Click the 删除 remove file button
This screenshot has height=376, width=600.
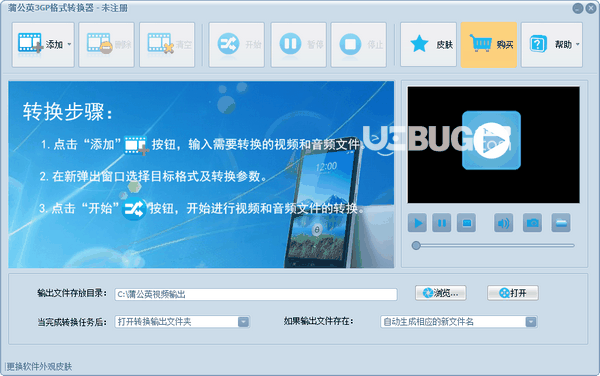point(106,45)
